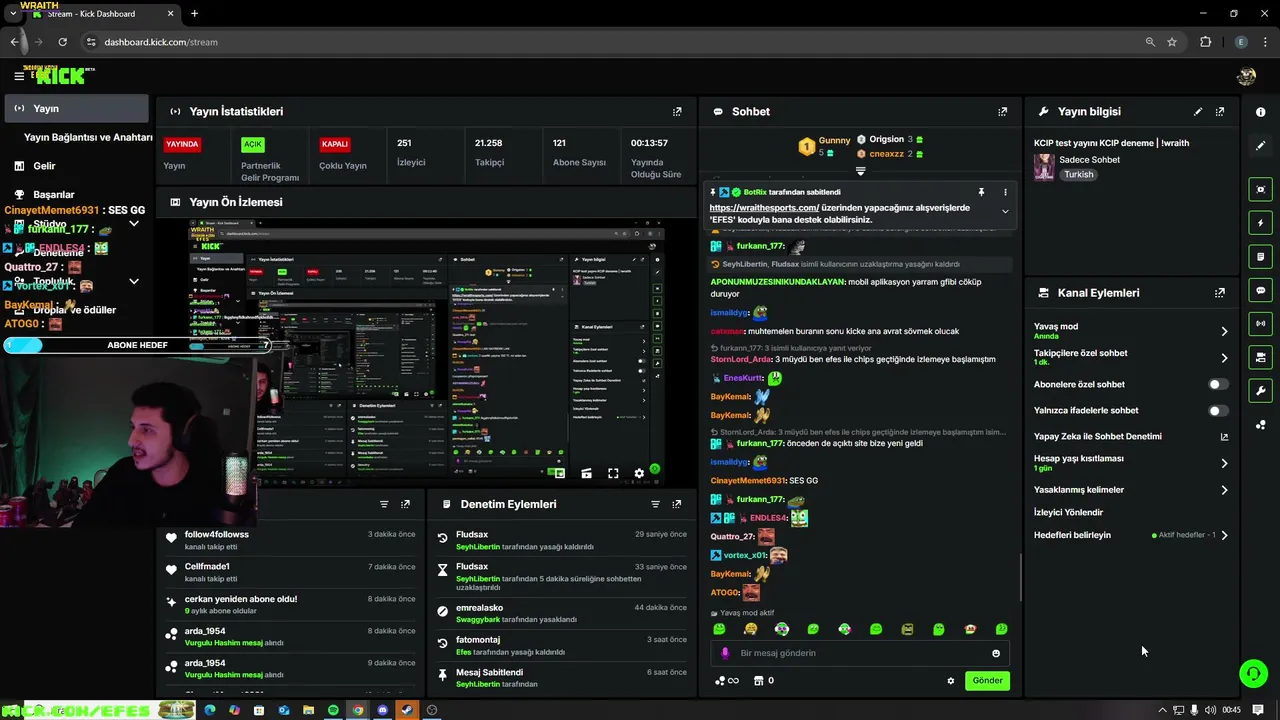
Task: Open the pinned message three-dot menu
Action: (1005, 192)
